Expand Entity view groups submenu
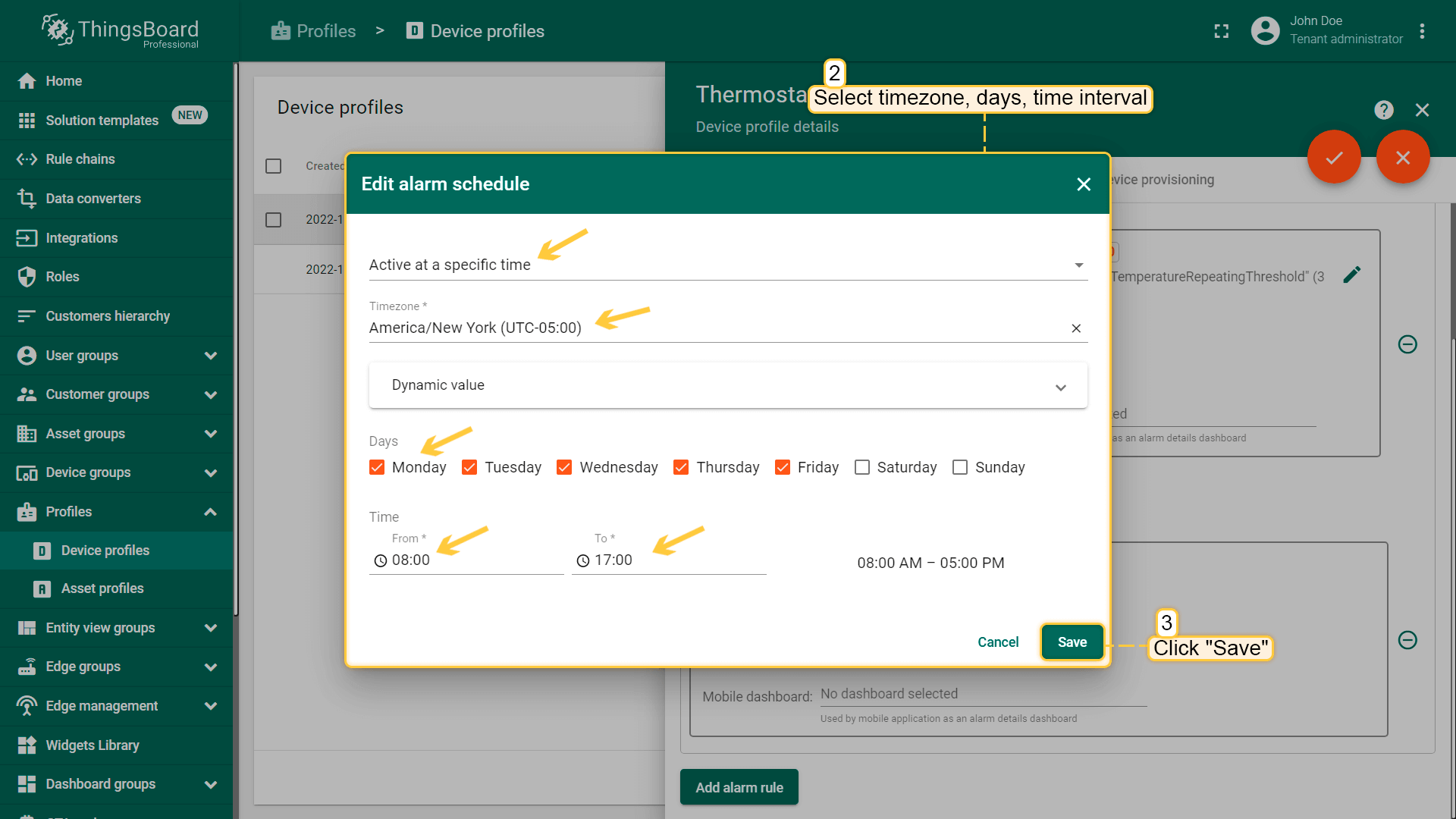This screenshot has width=1456, height=819. coord(211,628)
